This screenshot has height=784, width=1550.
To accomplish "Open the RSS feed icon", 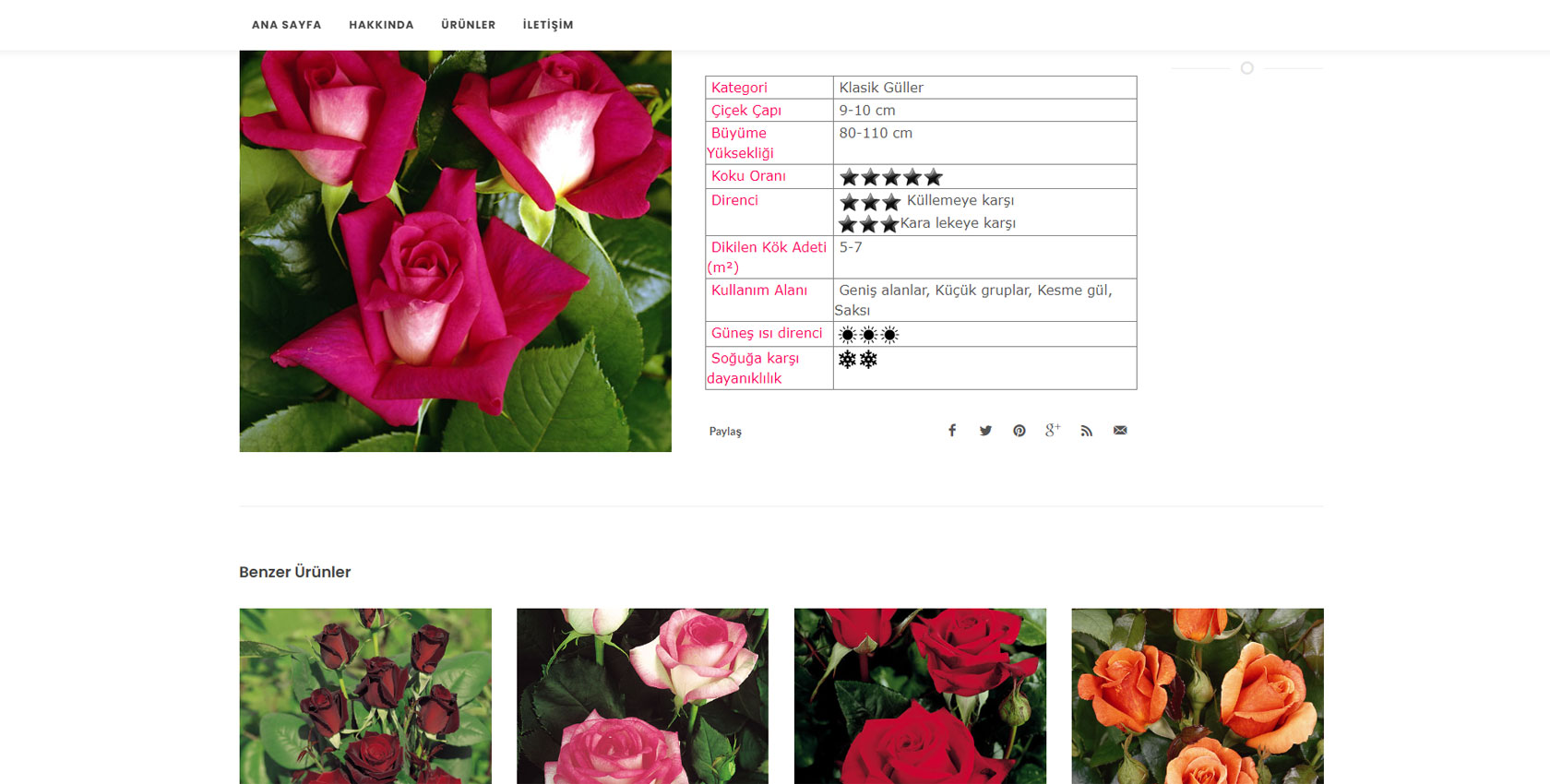I will [x=1086, y=431].
